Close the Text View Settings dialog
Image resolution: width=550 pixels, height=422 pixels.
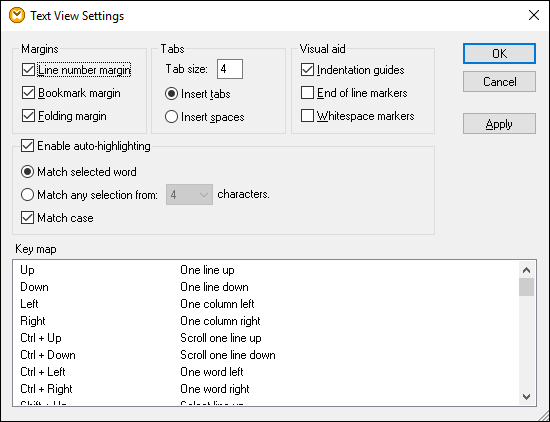coord(534,15)
